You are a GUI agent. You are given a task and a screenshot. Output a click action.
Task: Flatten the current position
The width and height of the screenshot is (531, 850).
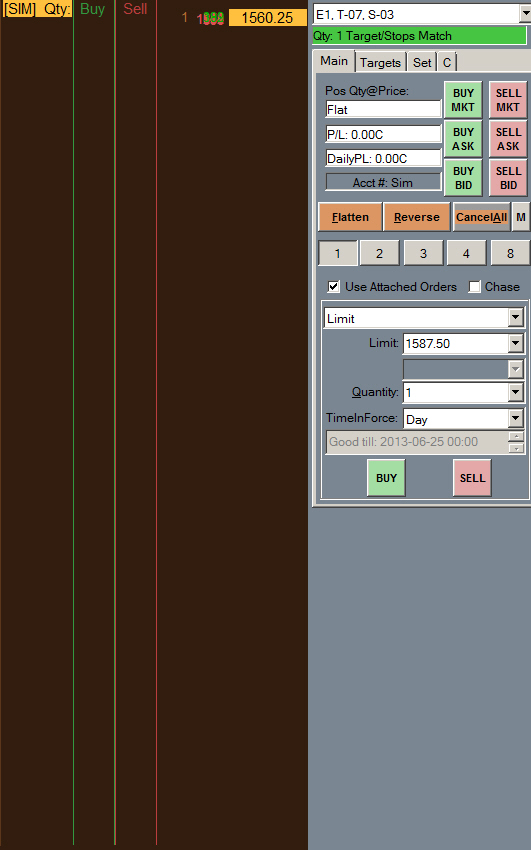tap(350, 217)
